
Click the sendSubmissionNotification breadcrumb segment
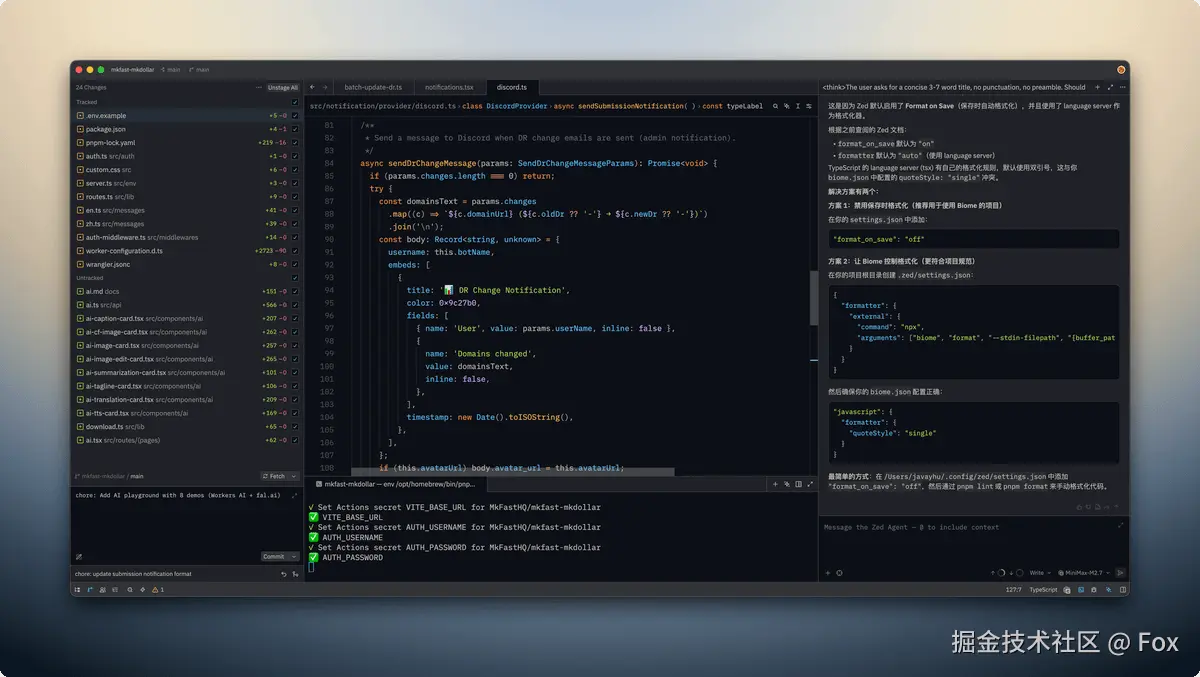tap(635, 106)
